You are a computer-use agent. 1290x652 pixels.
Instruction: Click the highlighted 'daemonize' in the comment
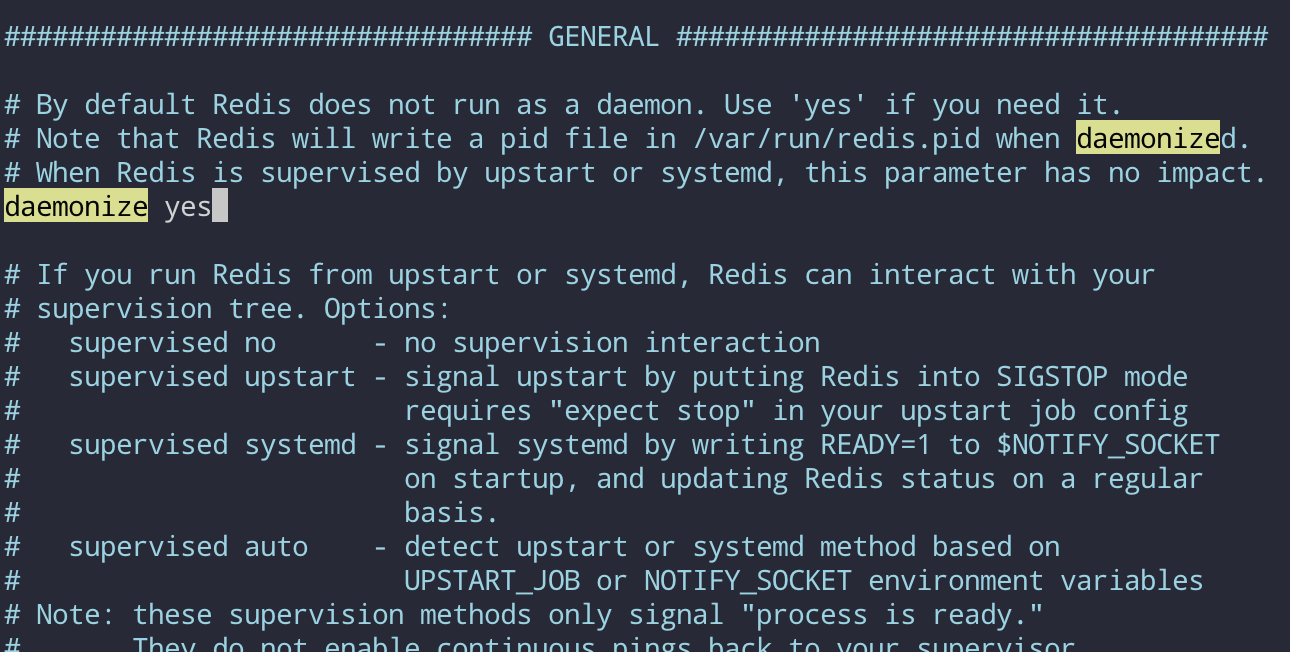coord(1148,138)
